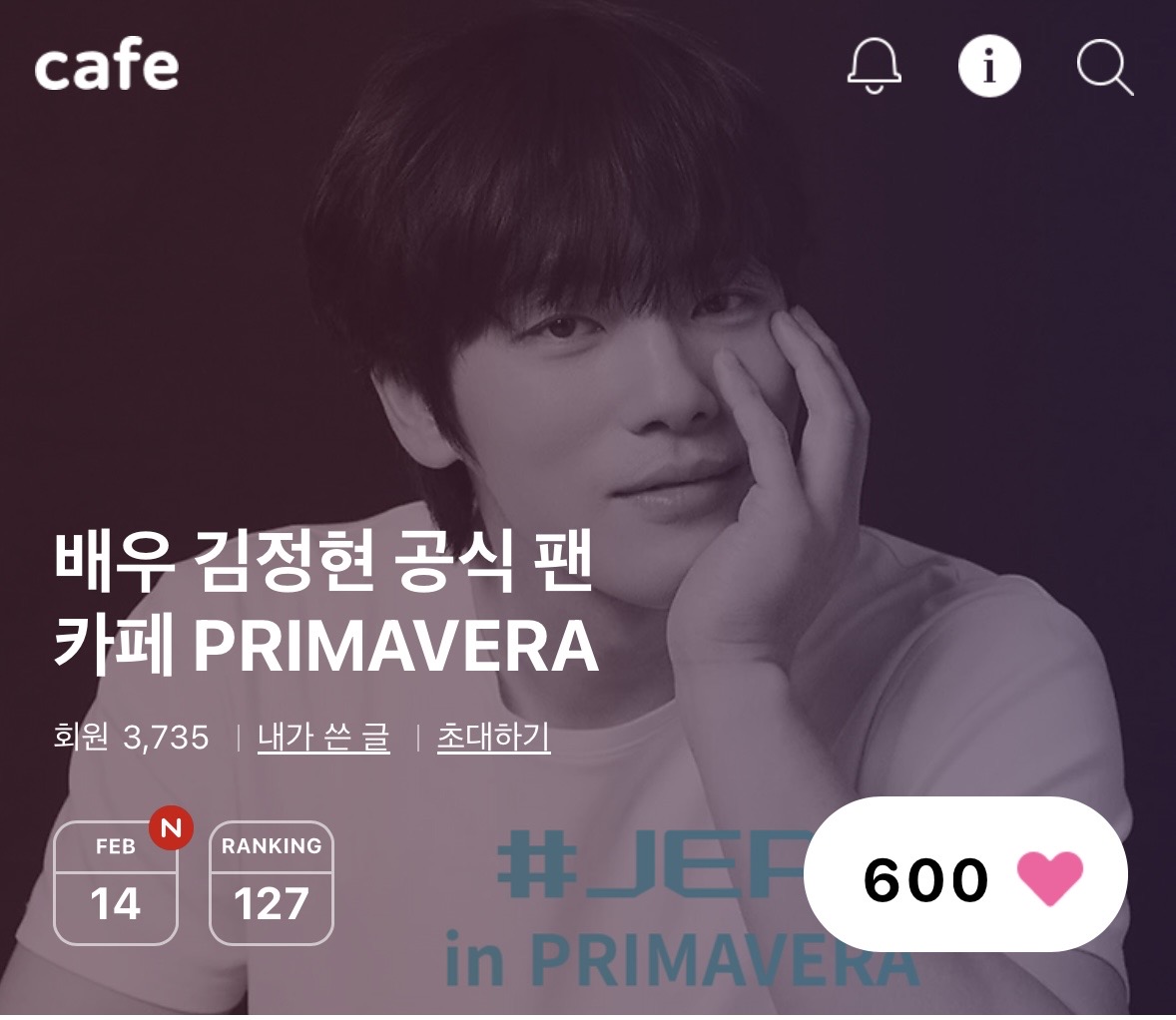Open the cafe info icon
This screenshot has width=1176, height=1020.
(x=989, y=66)
